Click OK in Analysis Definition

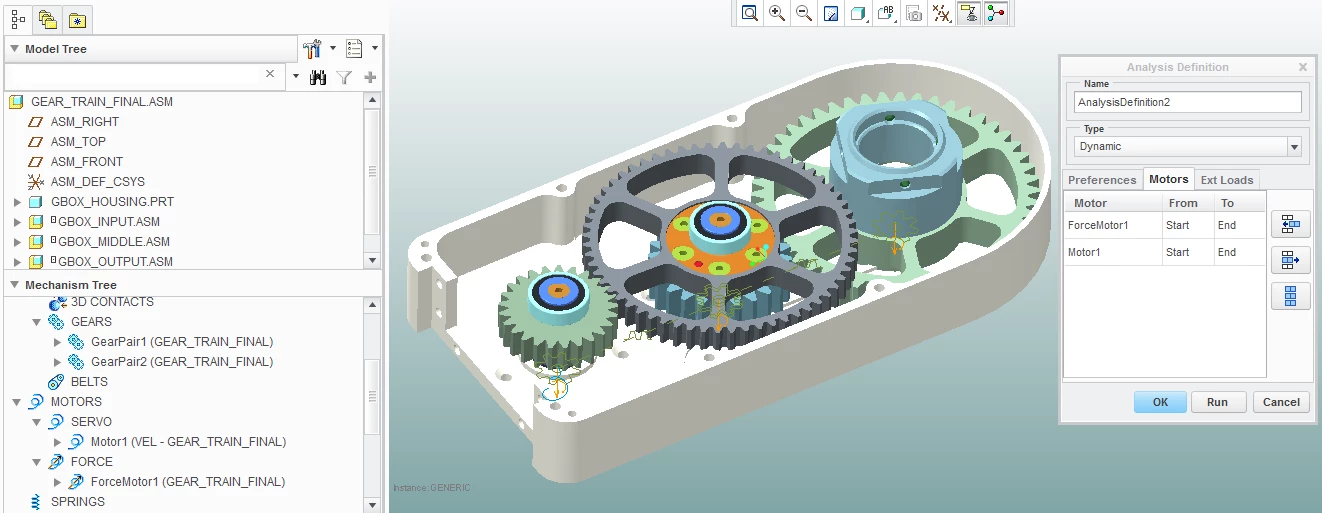pos(1160,402)
